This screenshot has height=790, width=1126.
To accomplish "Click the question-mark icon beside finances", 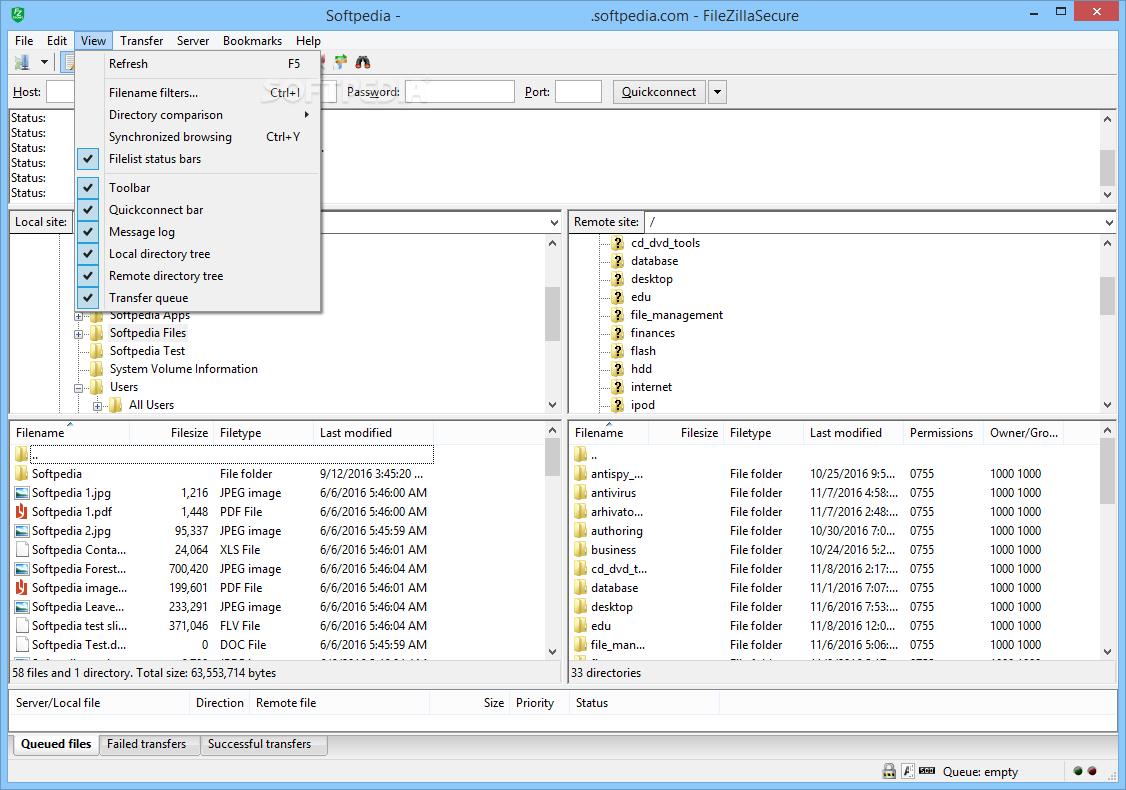I will 618,333.
